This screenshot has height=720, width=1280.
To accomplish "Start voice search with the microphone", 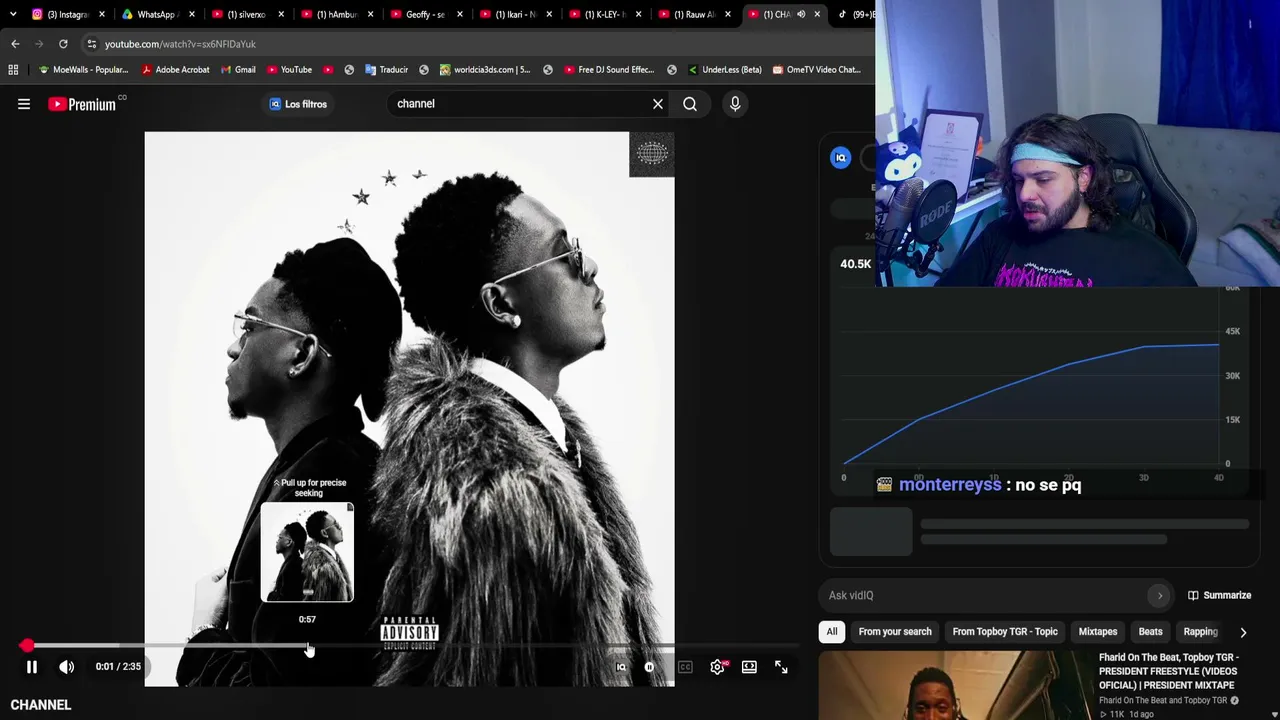I will point(735,104).
